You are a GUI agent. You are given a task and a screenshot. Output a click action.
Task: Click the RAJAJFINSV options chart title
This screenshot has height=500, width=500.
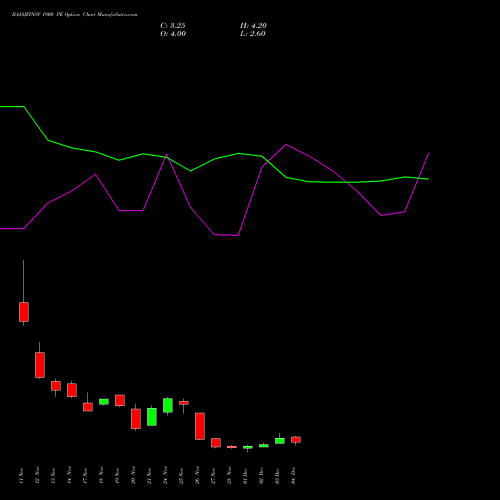pyautogui.click(x=74, y=15)
